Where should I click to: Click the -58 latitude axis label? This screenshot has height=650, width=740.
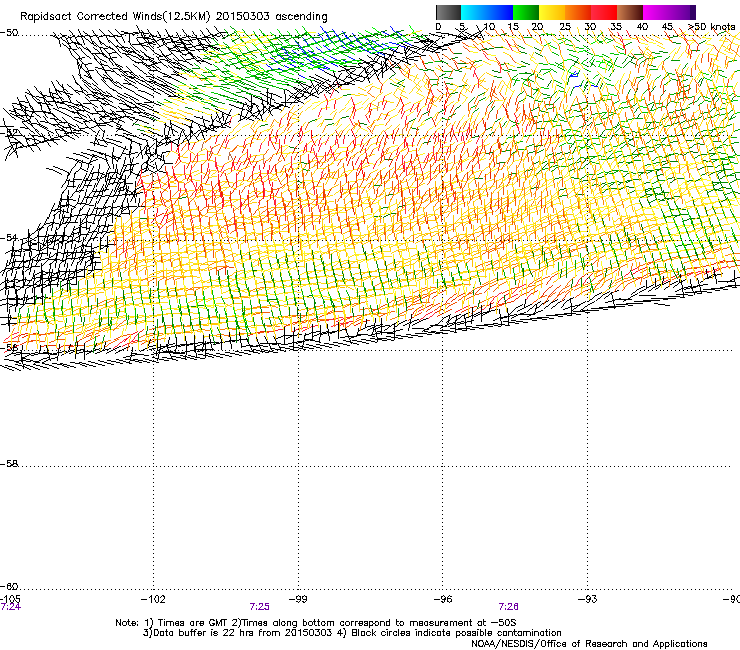tap(9, 464)
